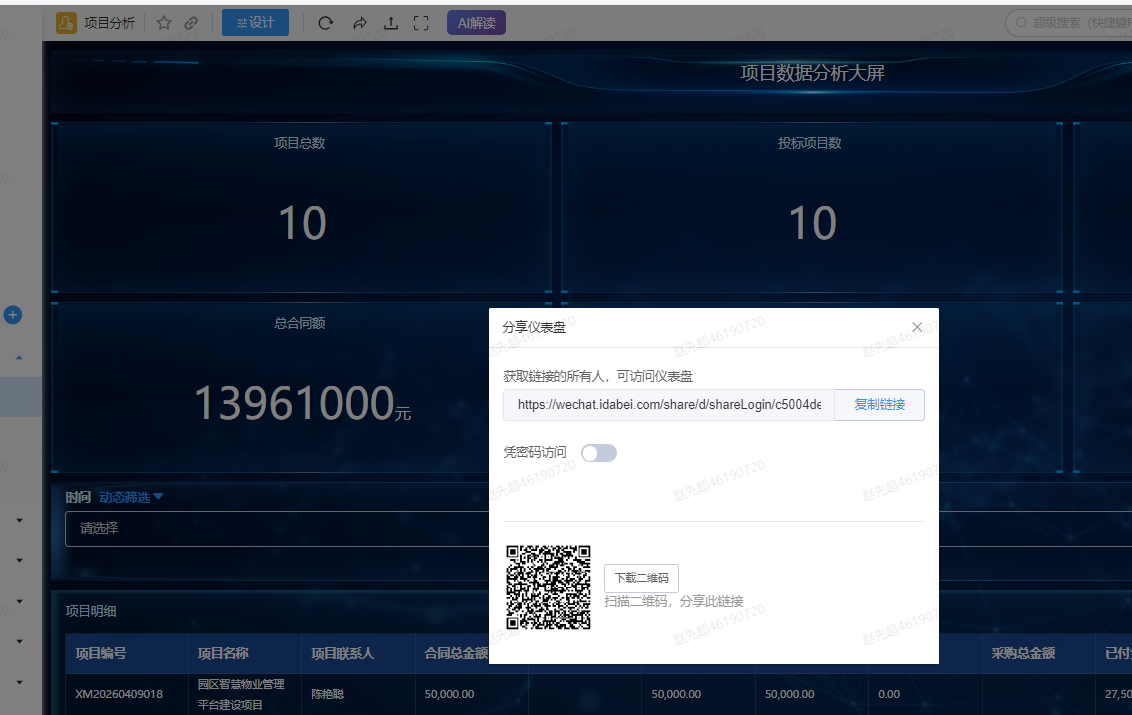The image size is (1132, 715).
Task: Click the 下载二维码 button
Action: [x=641, y=578]
